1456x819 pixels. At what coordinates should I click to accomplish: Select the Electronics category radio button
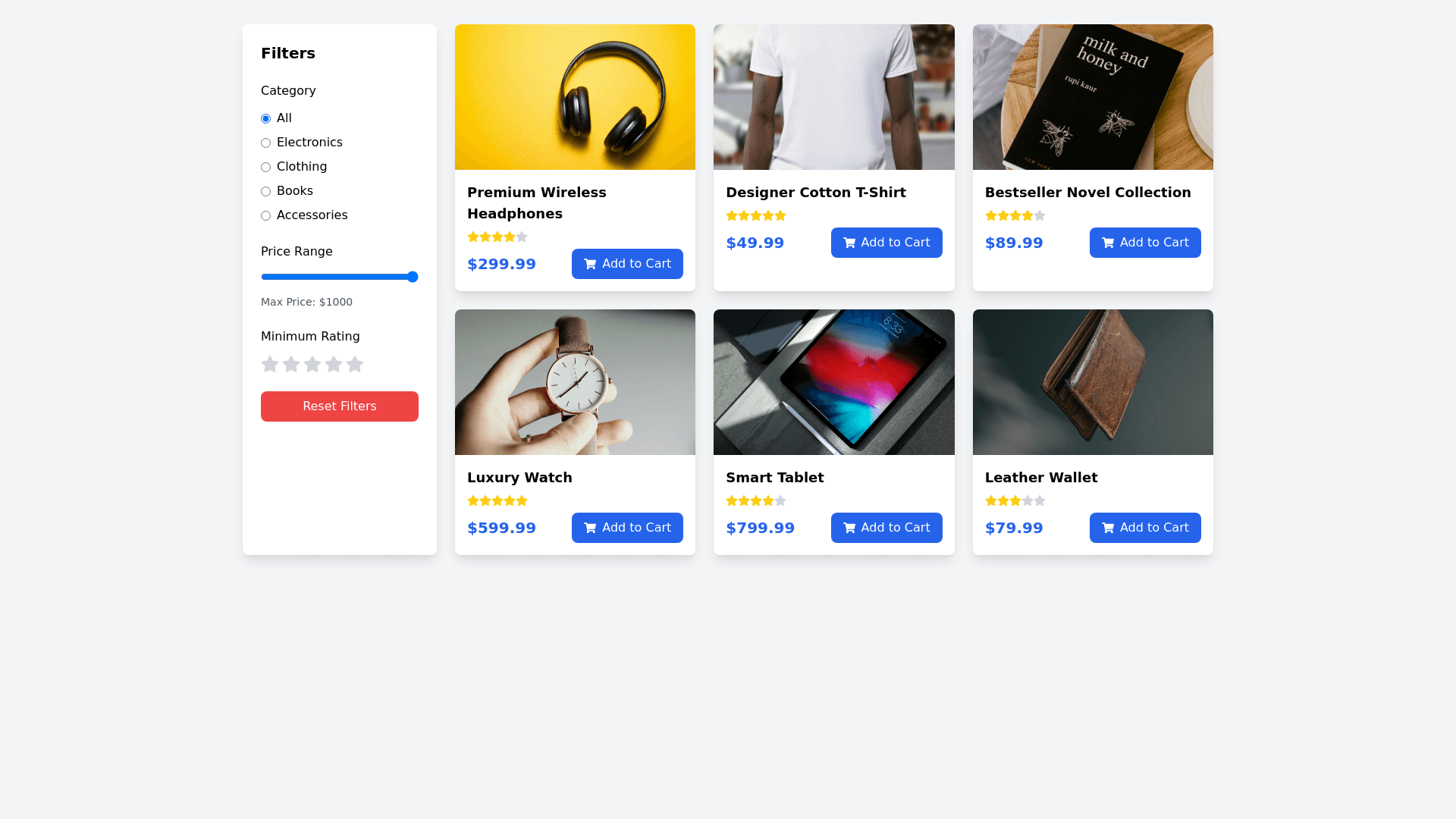(265, 143)
